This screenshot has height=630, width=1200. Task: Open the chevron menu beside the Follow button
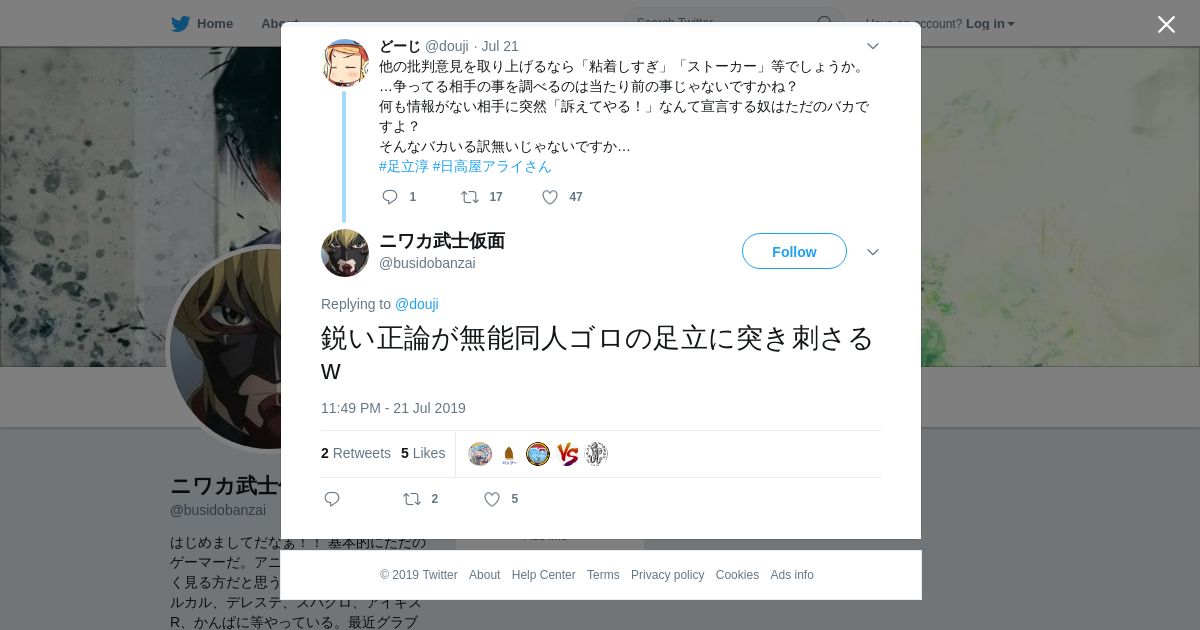872,252
